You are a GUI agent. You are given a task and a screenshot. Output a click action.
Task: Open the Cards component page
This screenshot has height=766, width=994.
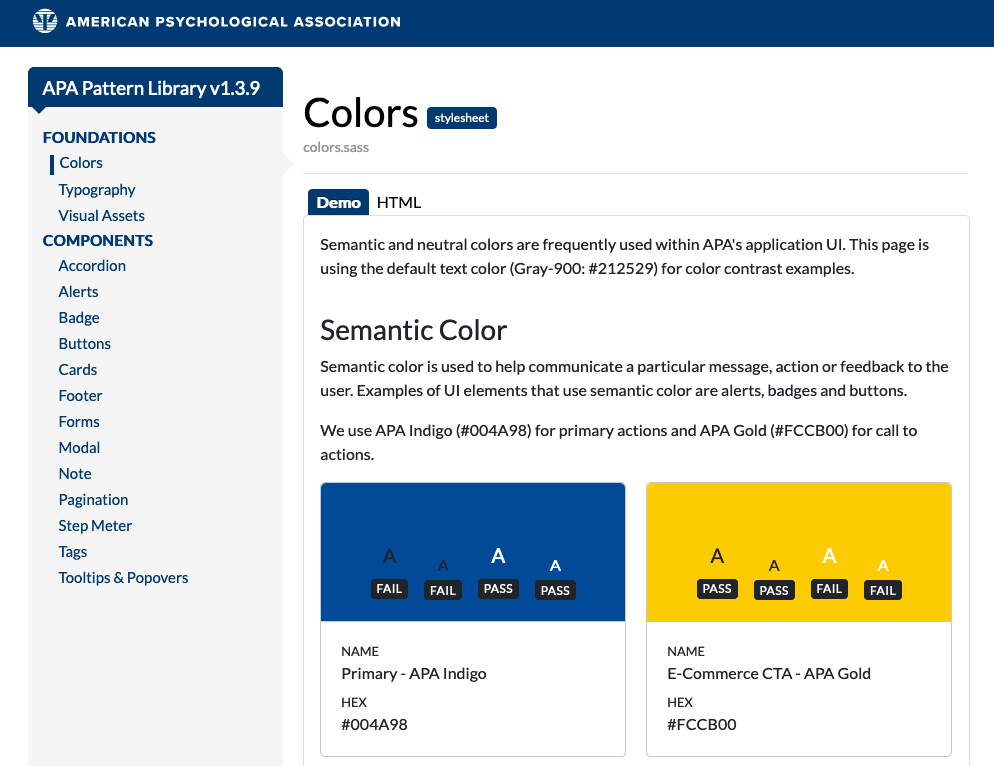click(x=78, y=370)
